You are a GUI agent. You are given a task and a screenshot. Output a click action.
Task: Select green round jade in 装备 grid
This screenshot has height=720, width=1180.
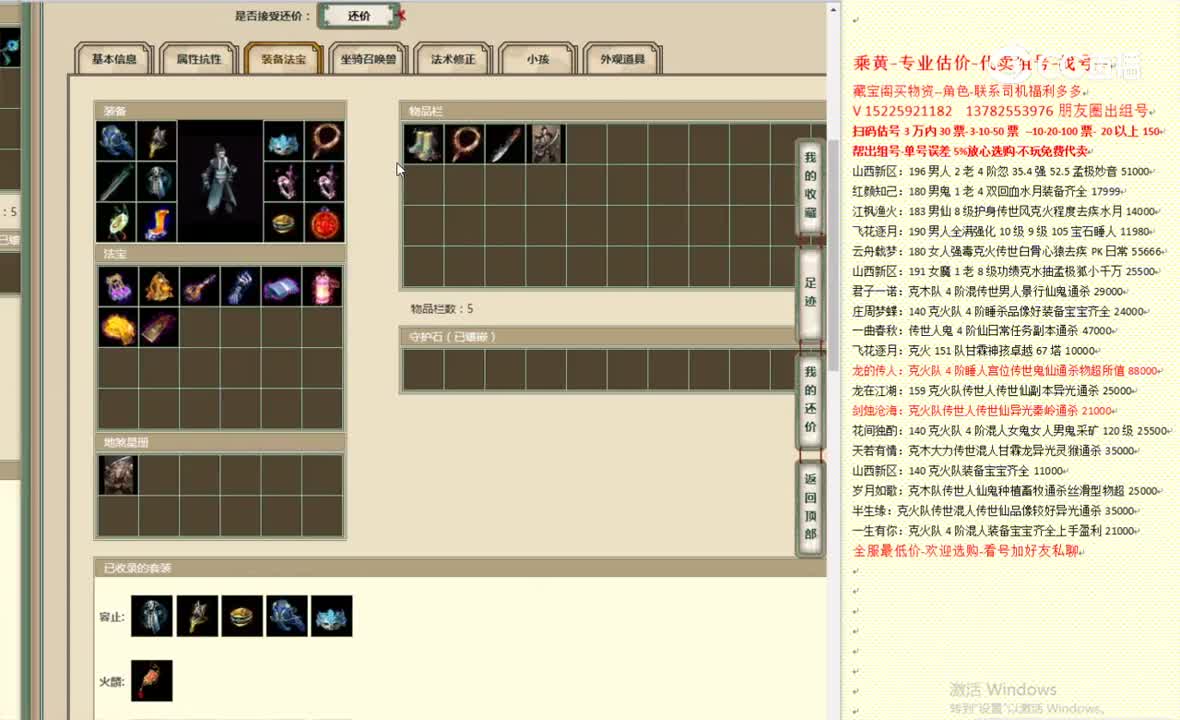116,222
